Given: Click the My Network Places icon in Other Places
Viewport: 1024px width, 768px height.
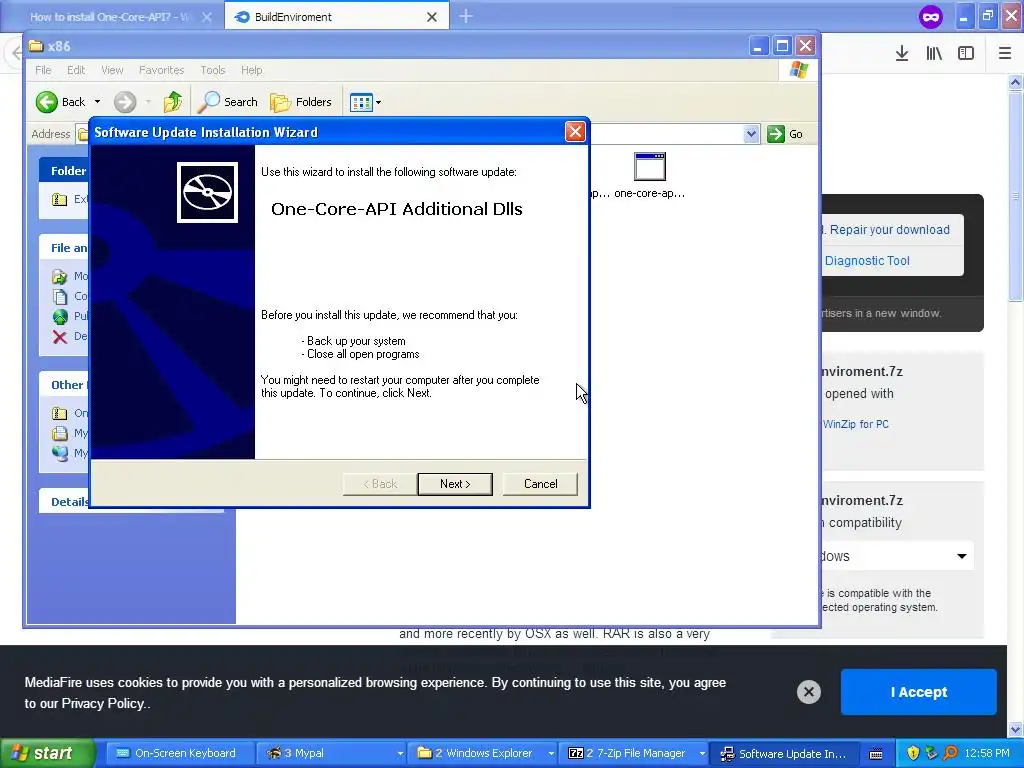Looking at the screenshot, I should point(60,453).
